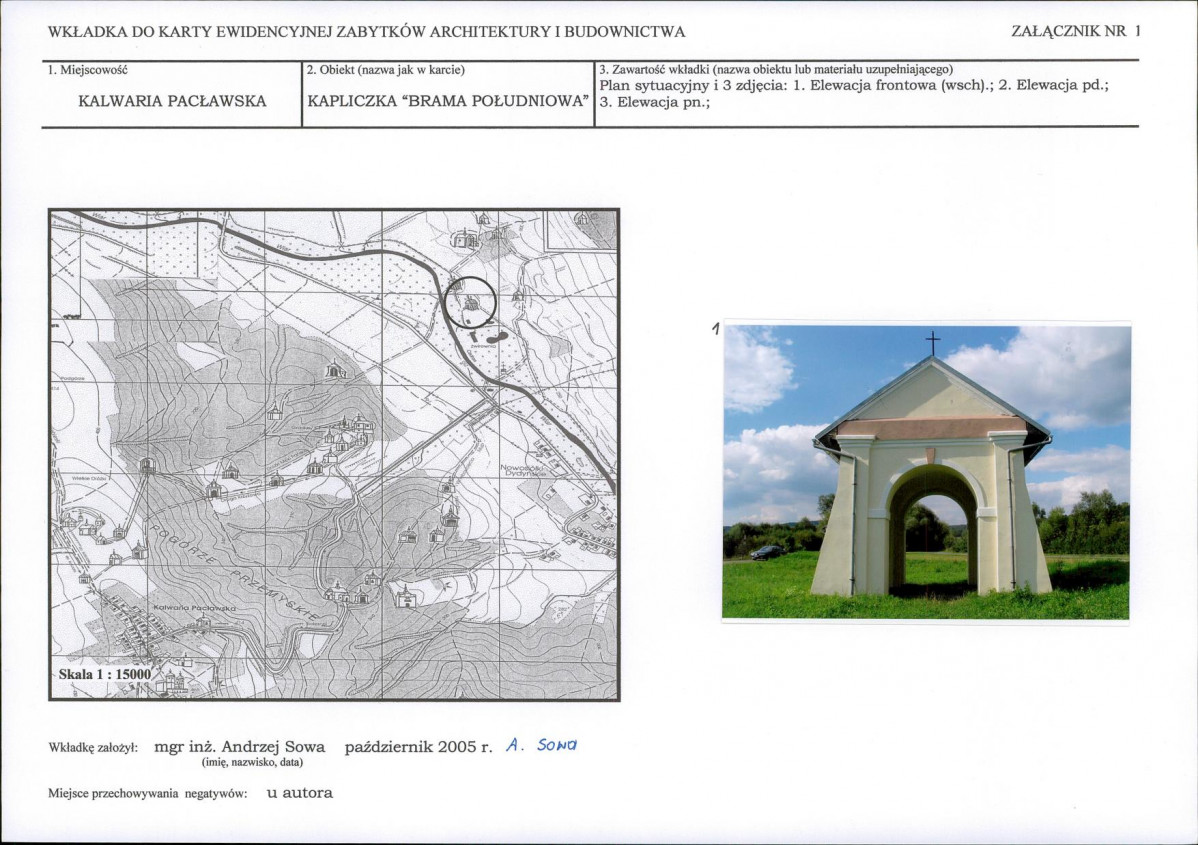
Task: Click the cross atop the chapel roof
Action: [932, 343]
